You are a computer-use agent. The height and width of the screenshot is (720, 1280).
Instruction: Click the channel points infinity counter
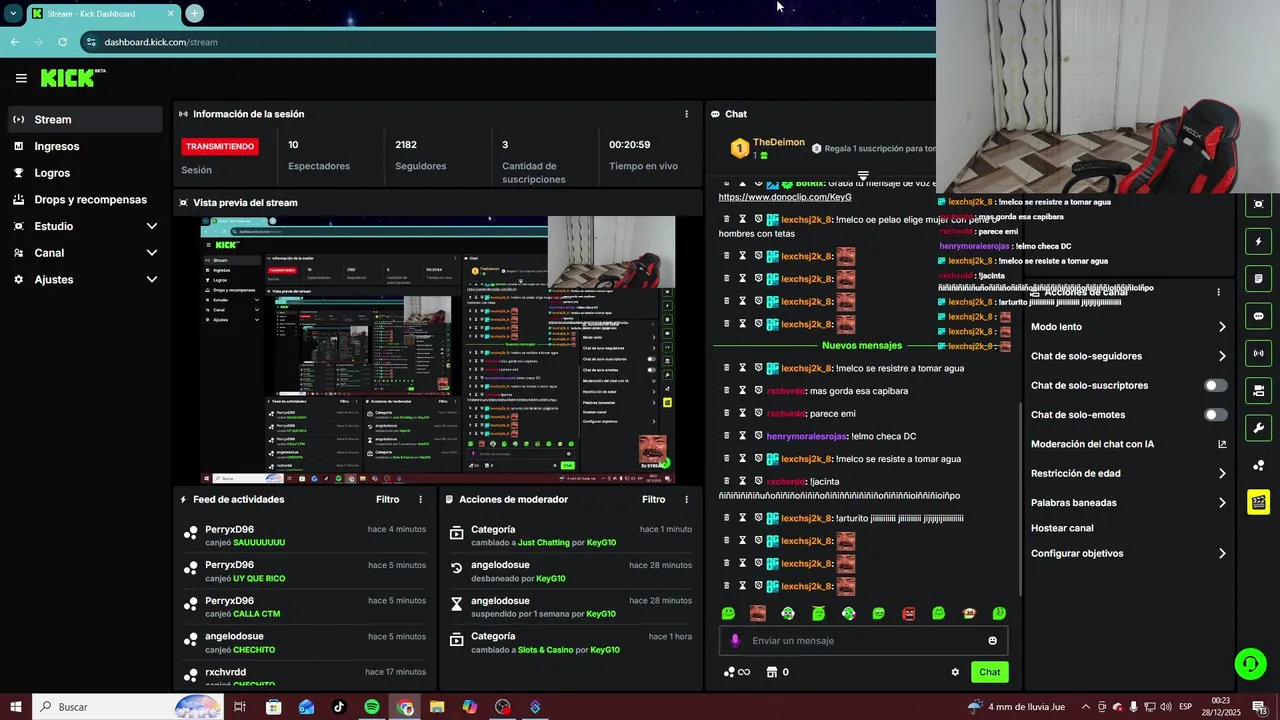(736, 672)
